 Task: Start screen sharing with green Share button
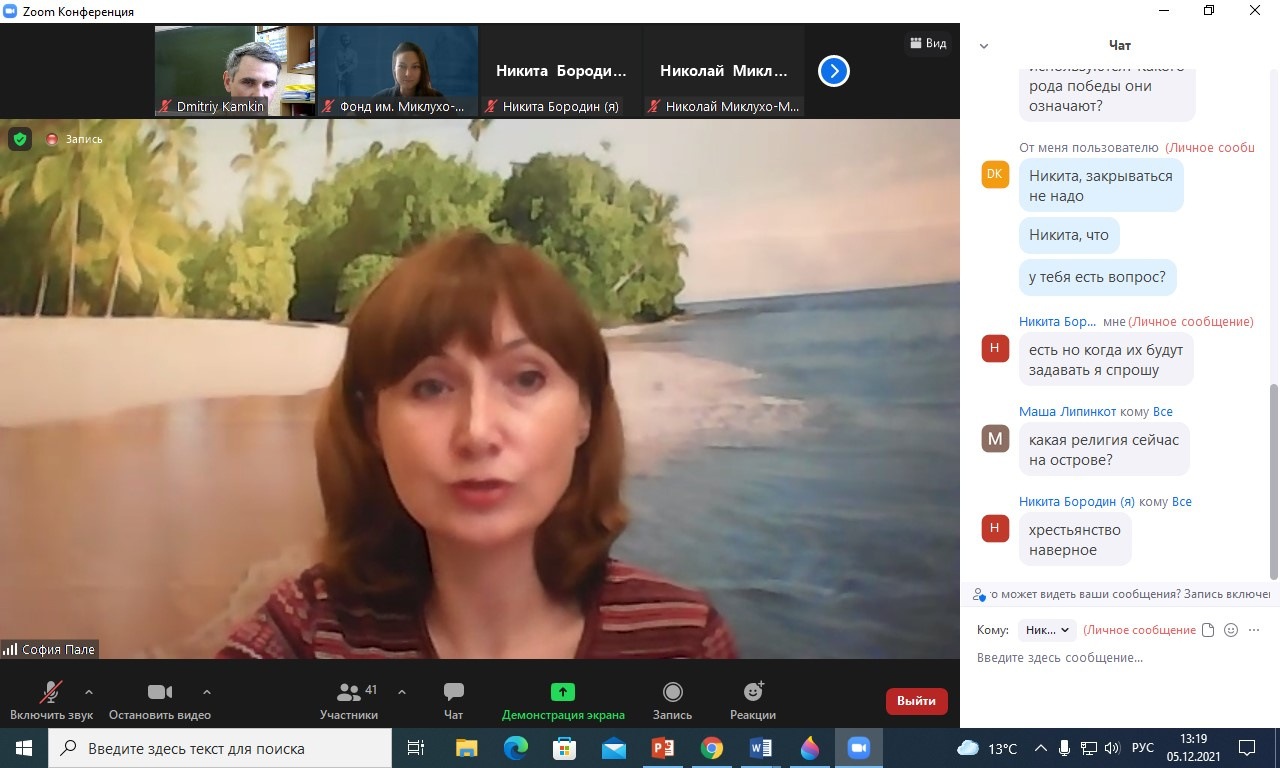pos(563,692)
